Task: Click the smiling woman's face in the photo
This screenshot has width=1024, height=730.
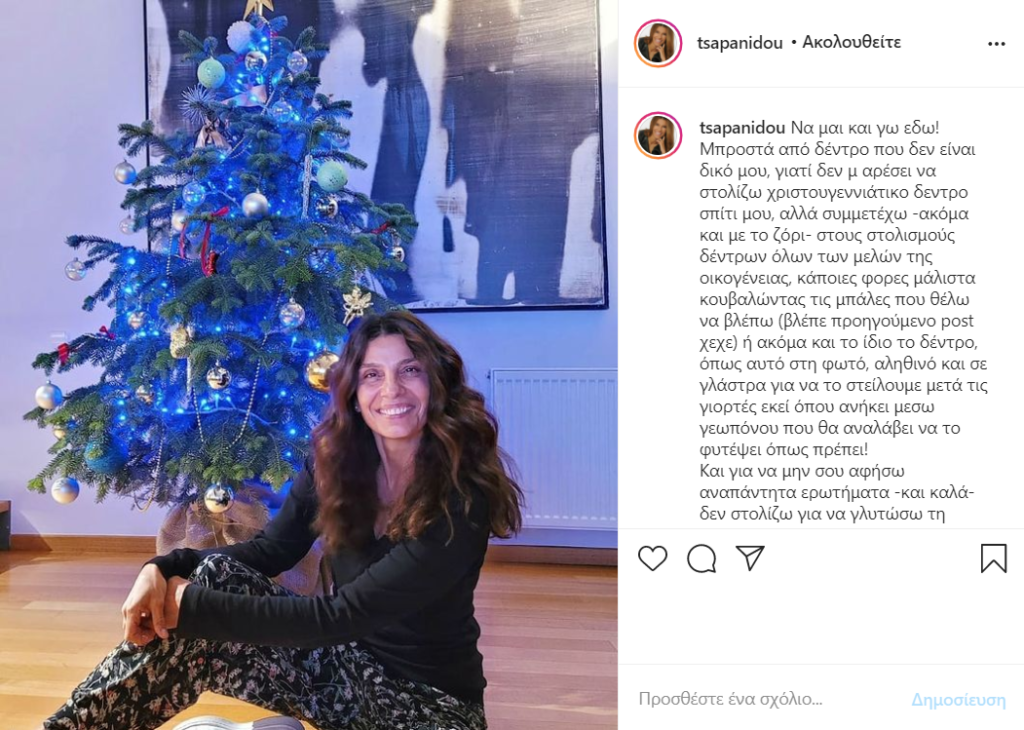Action: tap(392, 385)
